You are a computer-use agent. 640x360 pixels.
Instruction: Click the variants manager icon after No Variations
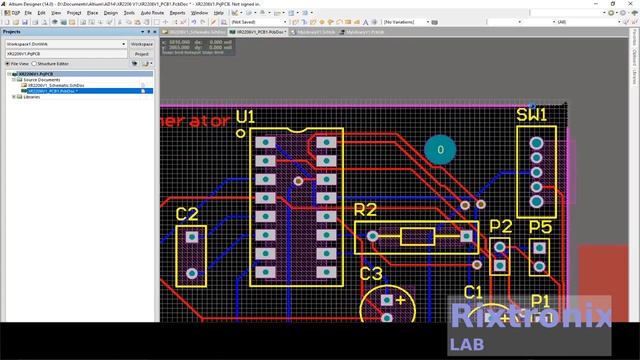point(435,22)
